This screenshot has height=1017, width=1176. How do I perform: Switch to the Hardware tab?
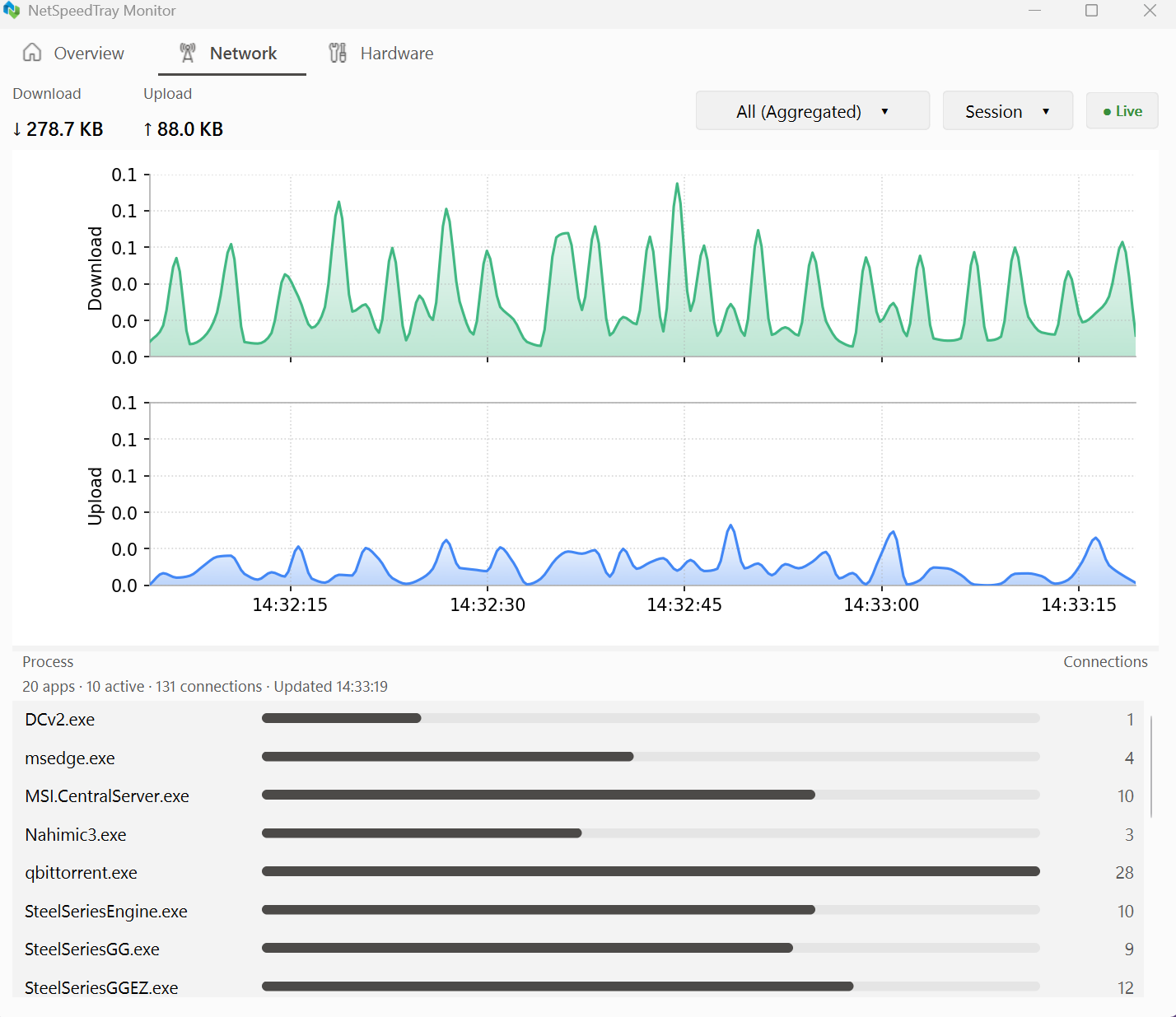[381, 54]
